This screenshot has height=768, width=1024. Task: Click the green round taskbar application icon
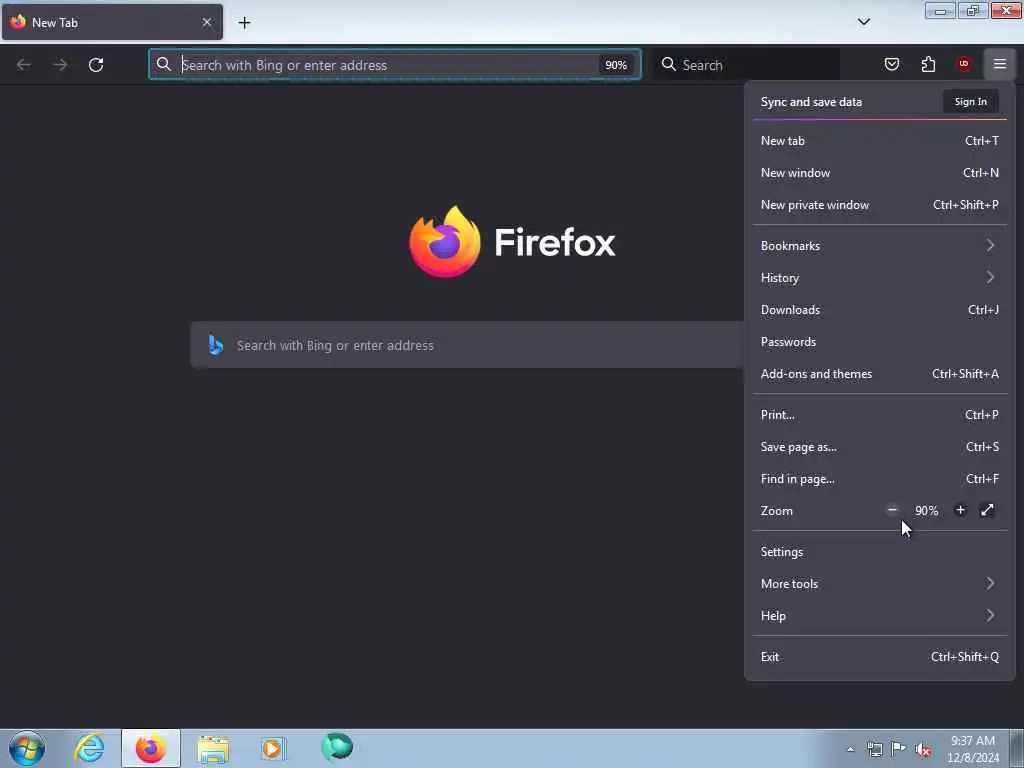coord(337,747)
